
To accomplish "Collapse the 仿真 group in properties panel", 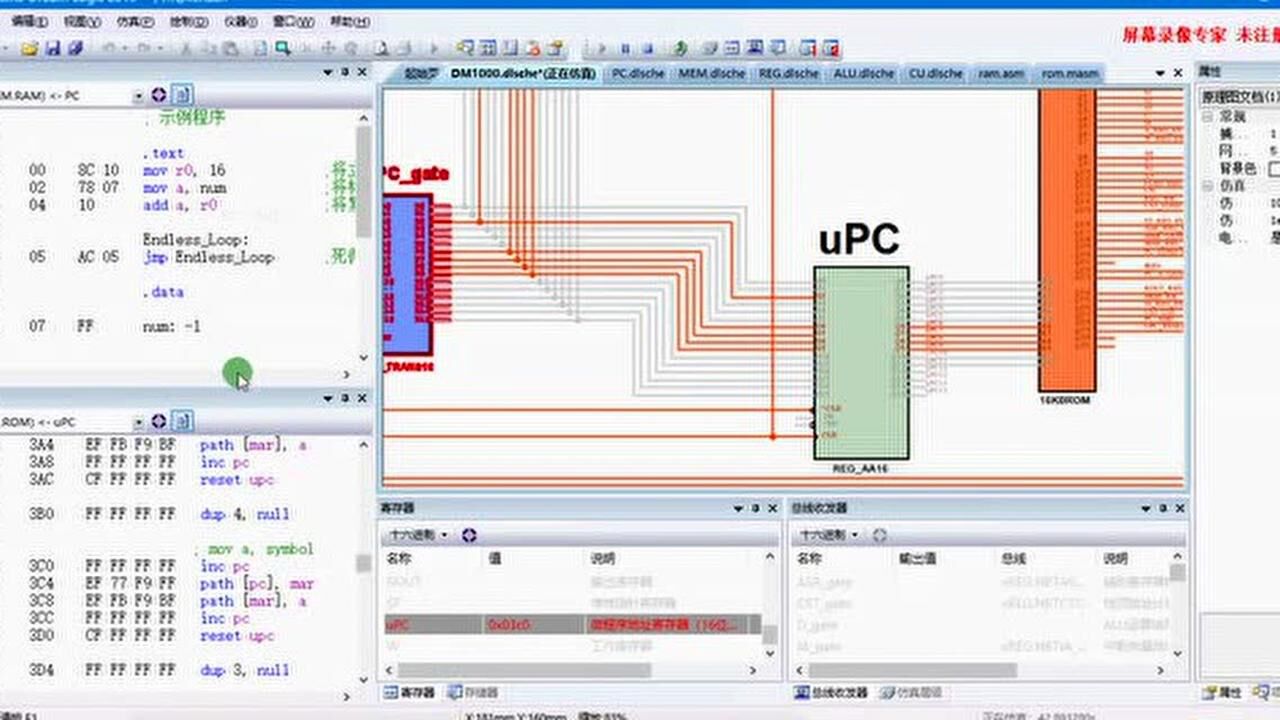I will tap(1208, 186).
